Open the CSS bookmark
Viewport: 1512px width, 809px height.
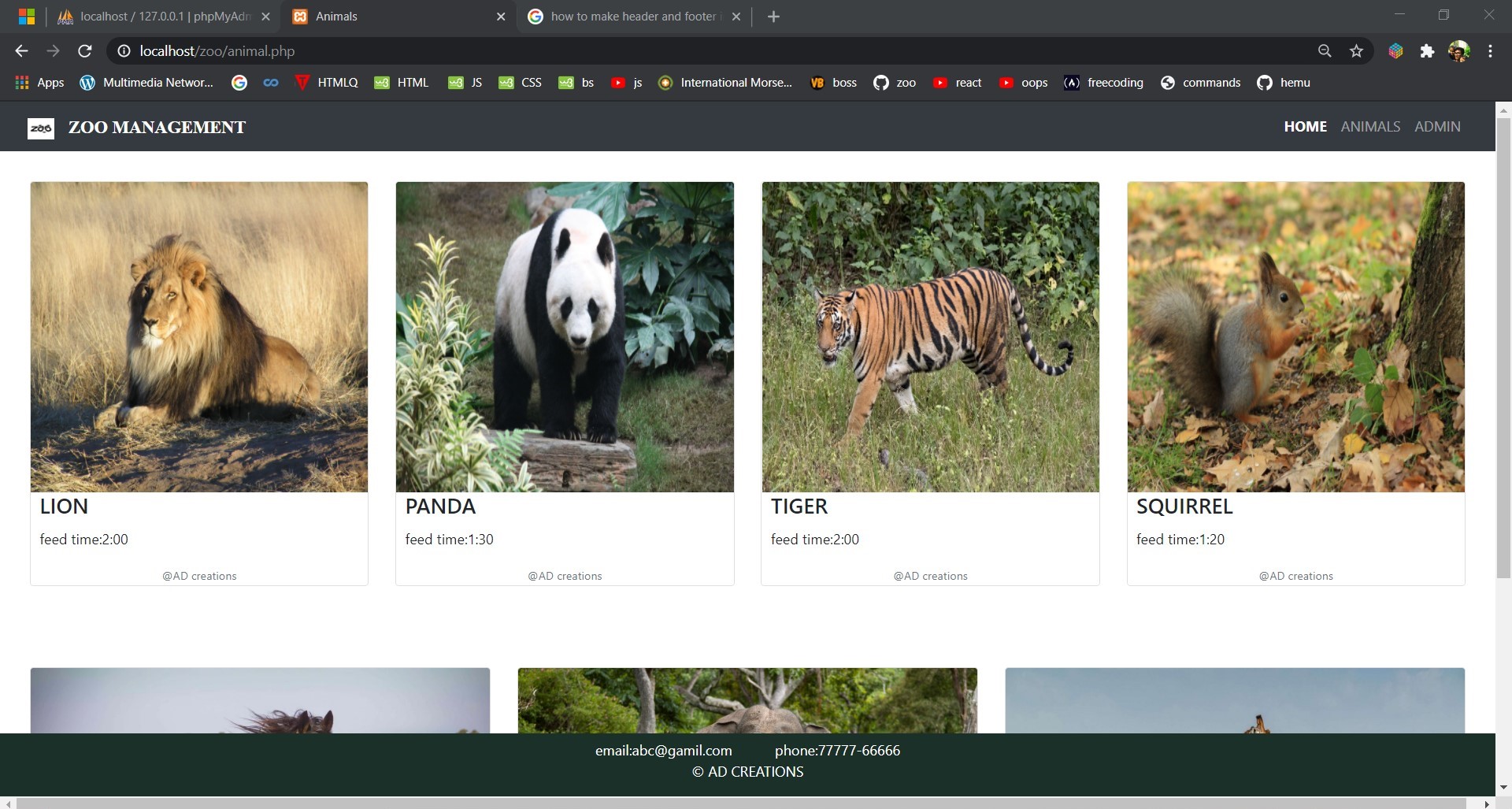[520, 82]
